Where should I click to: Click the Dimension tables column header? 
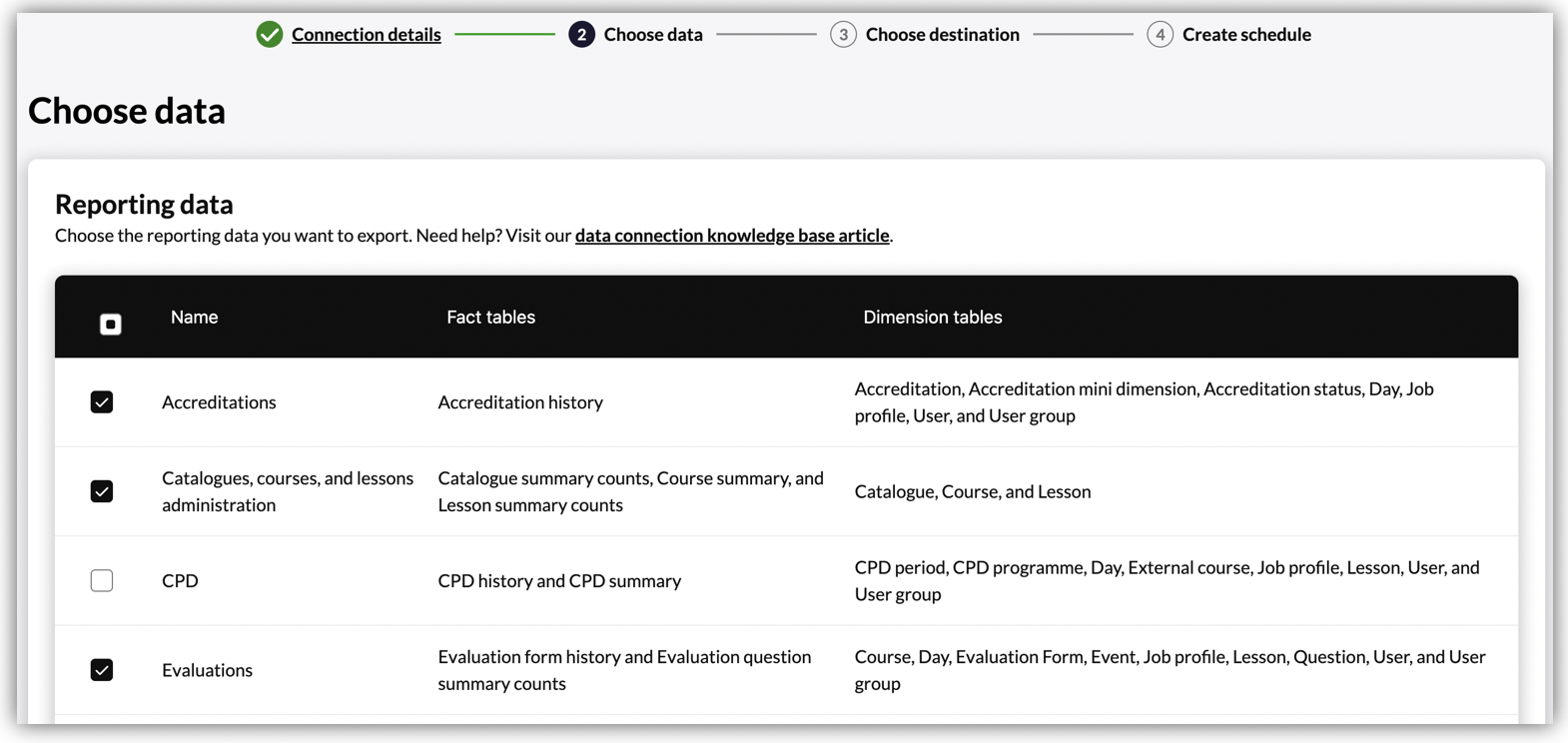point(932,318)
